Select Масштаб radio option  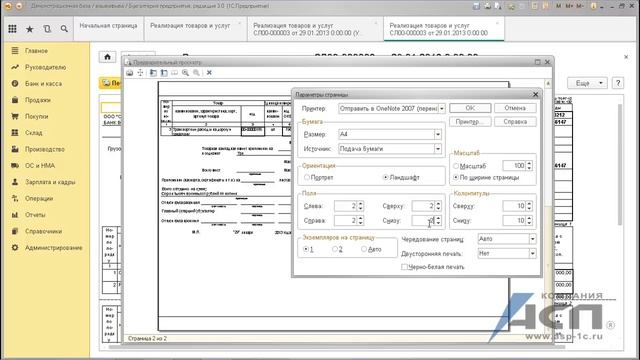[456, 166]
